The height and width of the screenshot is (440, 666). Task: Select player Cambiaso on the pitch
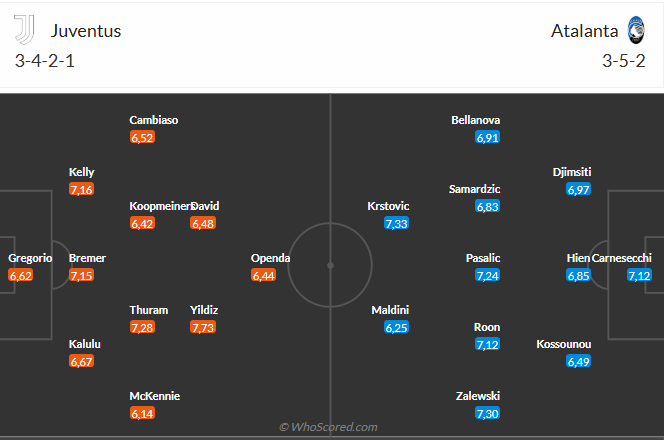click(154, 120)
